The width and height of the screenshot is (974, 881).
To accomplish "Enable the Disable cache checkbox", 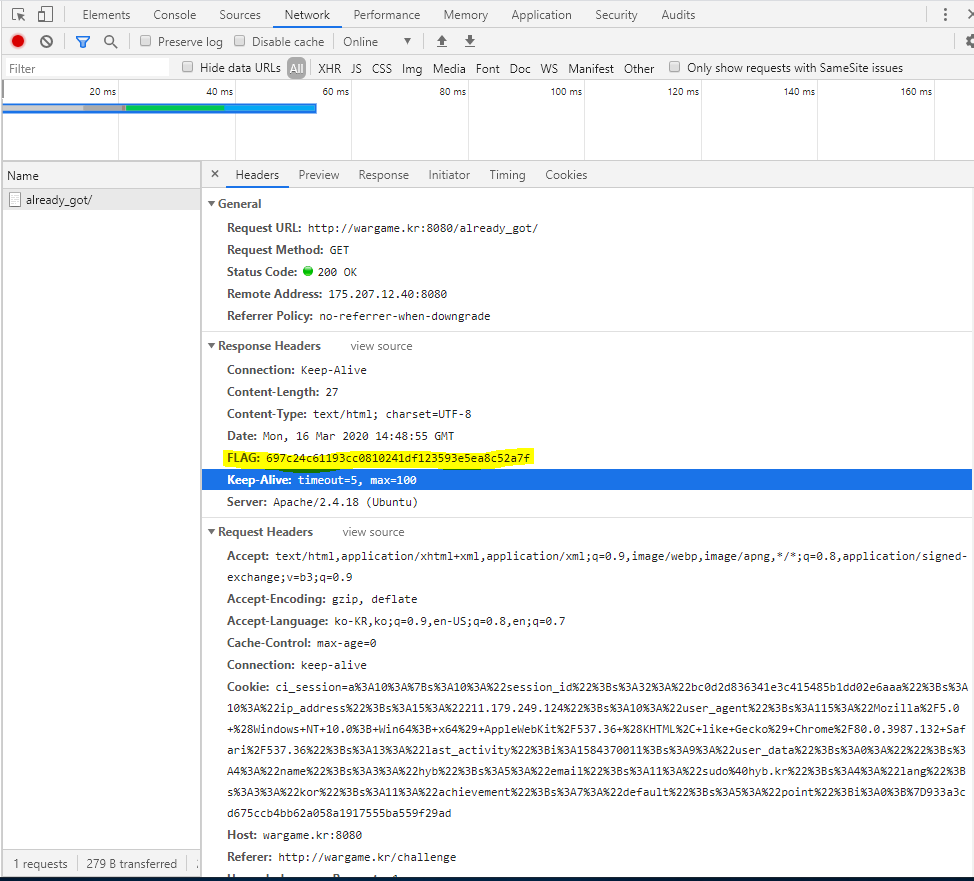I will point(239,41).
